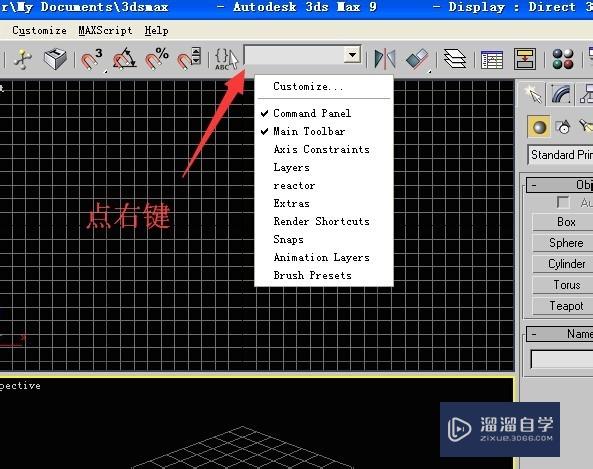The height and width of the screenshot is (469, 593).
Task: Enable the reactor toolbar entry
Action: [x=324, y=185]
